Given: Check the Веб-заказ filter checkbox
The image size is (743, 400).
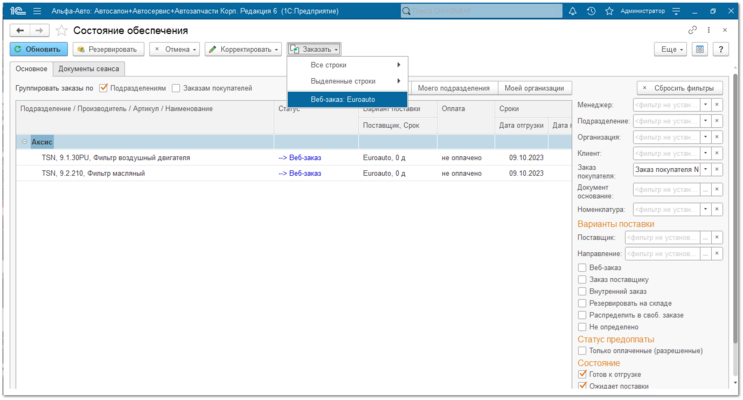Looking at the screenshot, I should pyautogui.click(x=582, y=268).
